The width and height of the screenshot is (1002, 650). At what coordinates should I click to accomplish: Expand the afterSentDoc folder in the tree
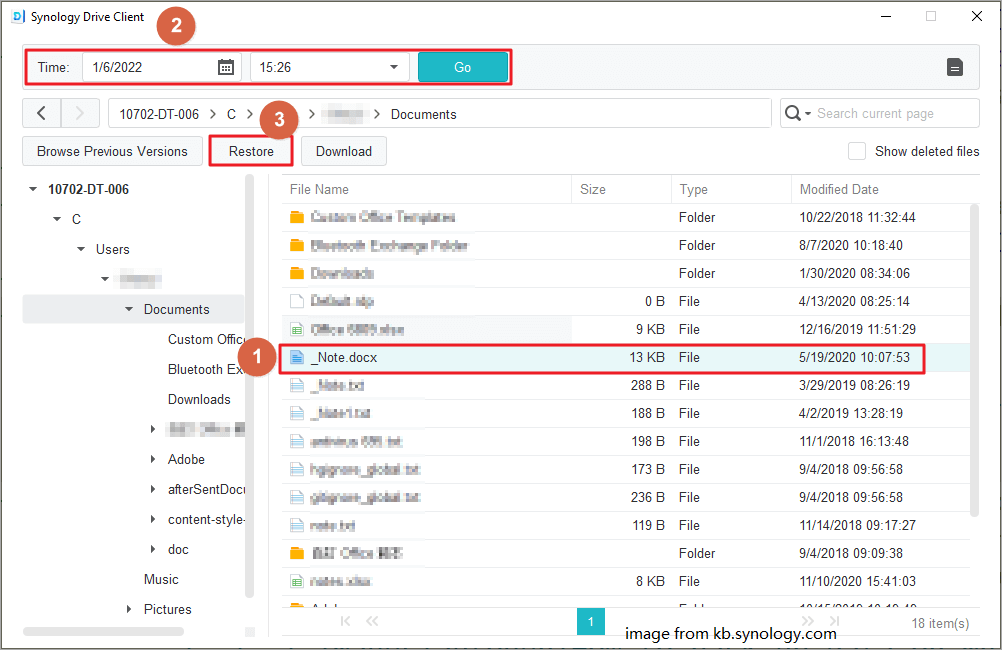pyautogui.click(x=153, y=489)
